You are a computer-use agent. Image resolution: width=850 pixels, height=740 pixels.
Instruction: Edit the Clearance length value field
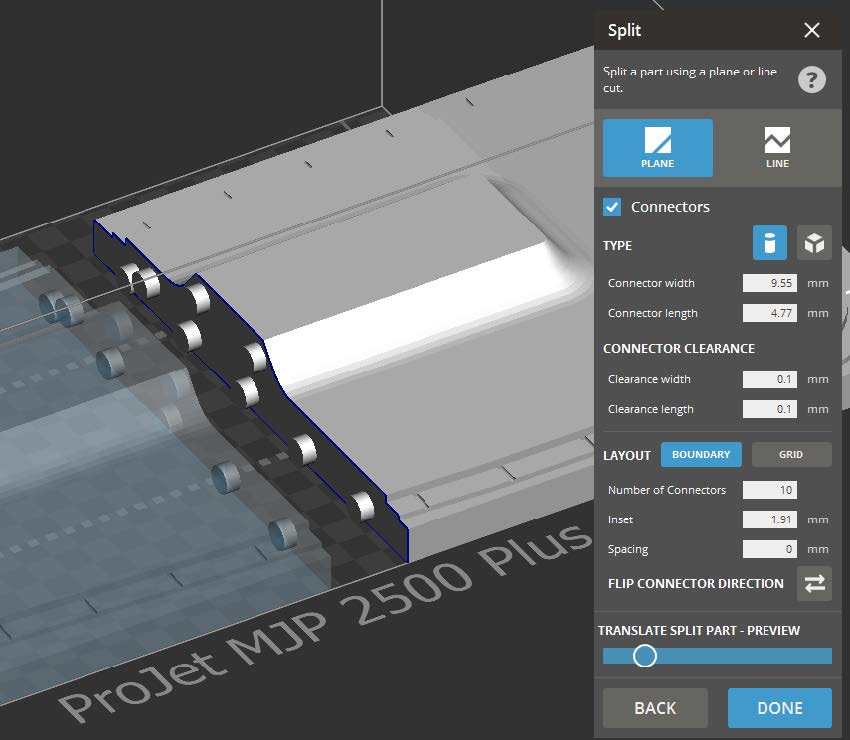[768, 409]
